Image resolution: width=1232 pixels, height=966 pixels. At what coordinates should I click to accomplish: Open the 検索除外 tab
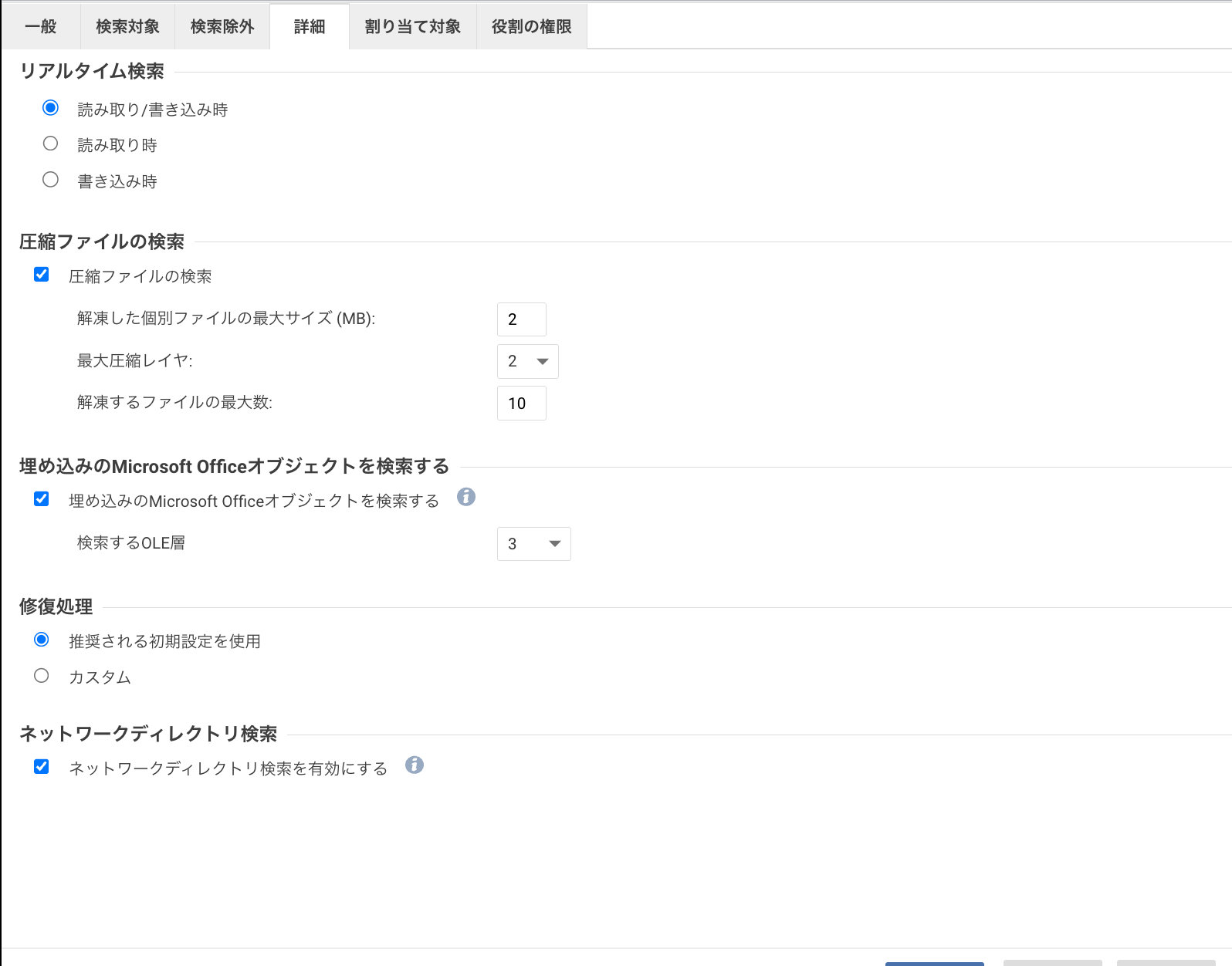[x=222, y=26]
